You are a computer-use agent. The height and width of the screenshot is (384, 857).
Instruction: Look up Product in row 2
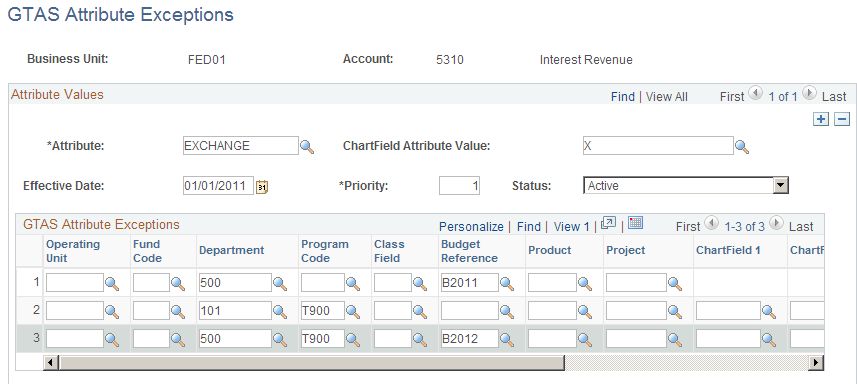tap(585, 311)
